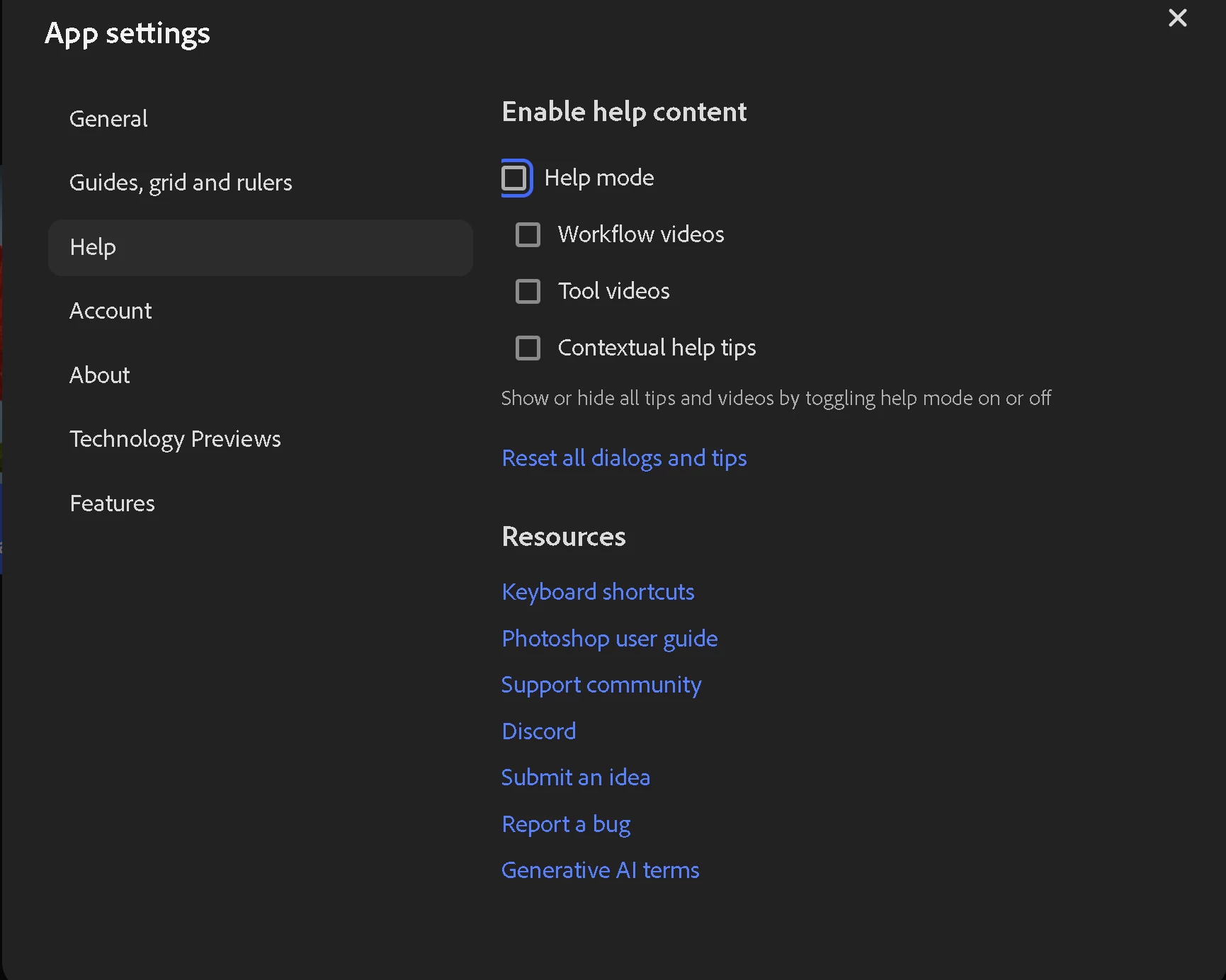Close the App settings dialog

pyautogui.click(x=1177, y=18)
